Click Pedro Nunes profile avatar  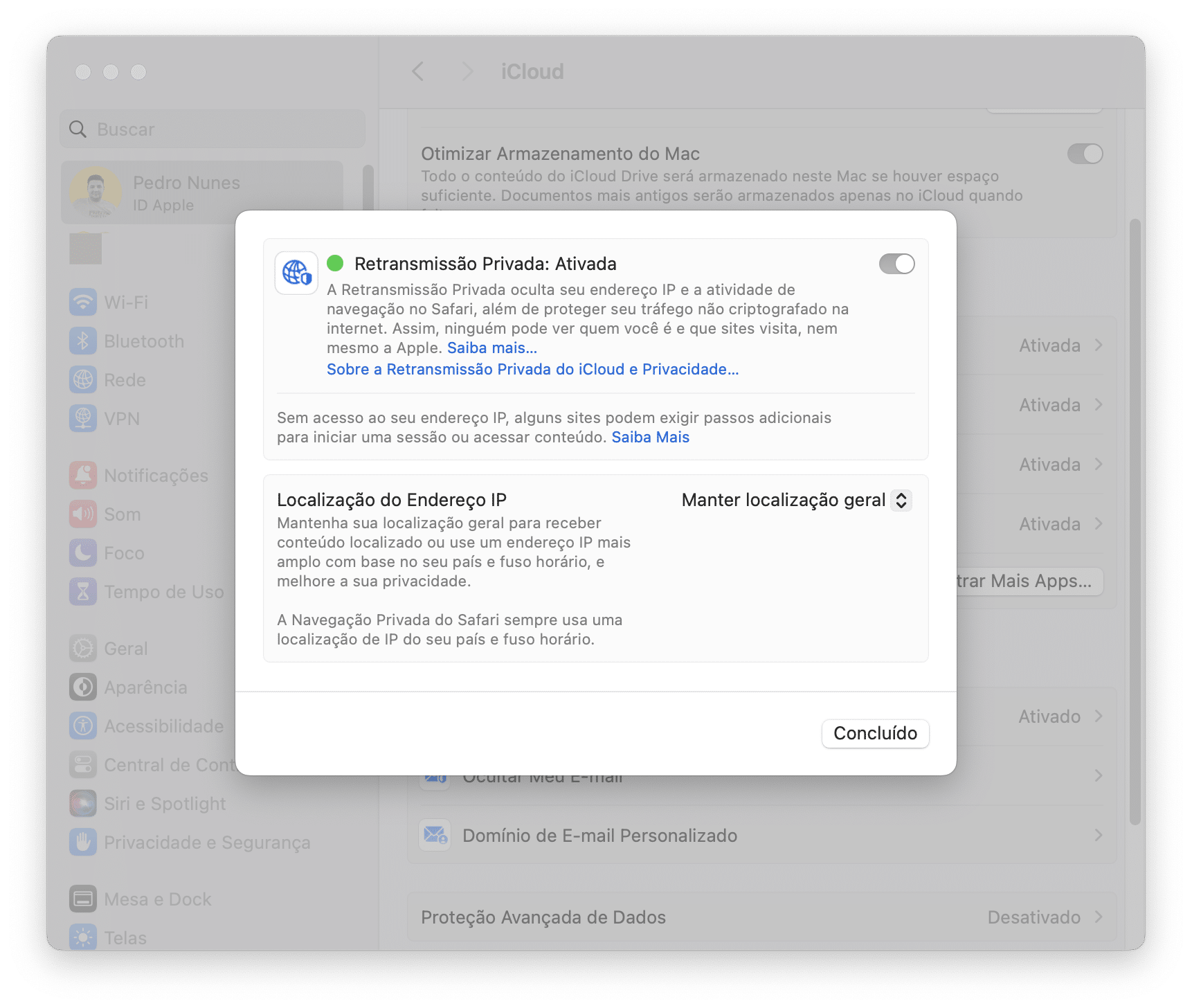[x=96, y=192]
